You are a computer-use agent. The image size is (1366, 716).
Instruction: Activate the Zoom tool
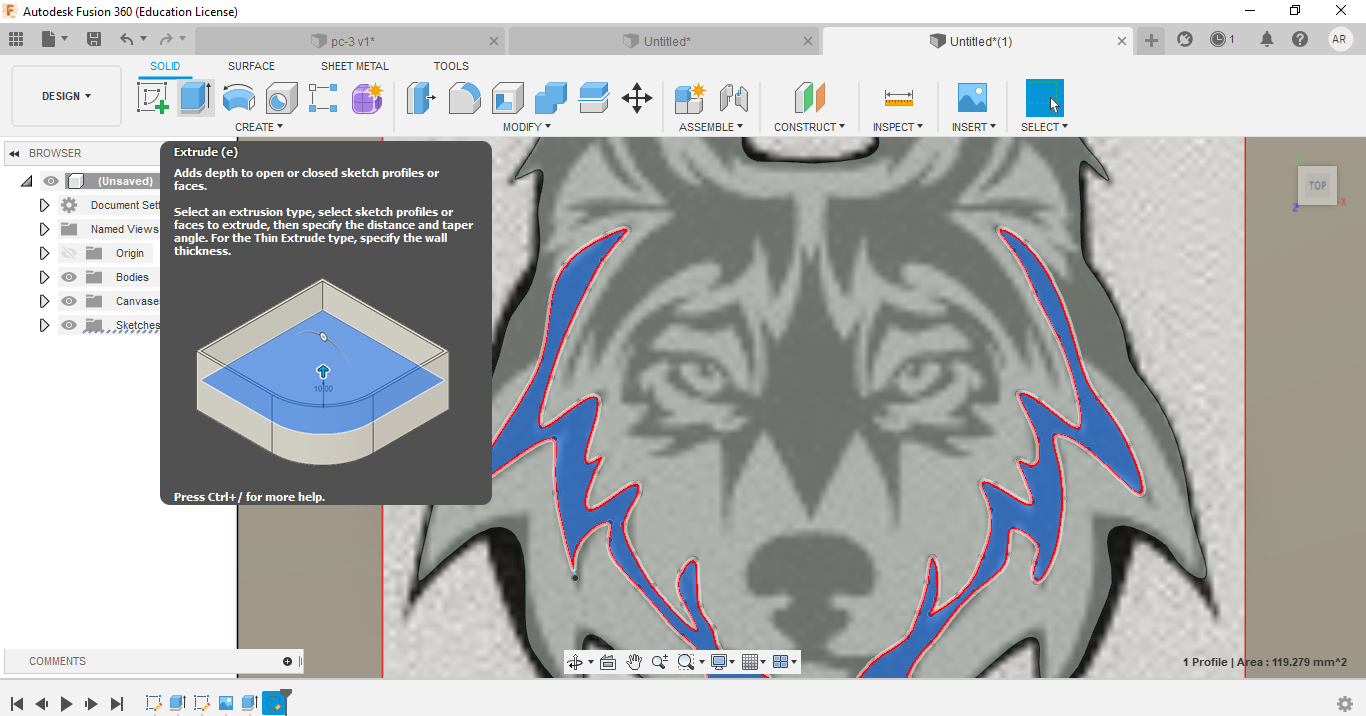[x=660, y=662]
